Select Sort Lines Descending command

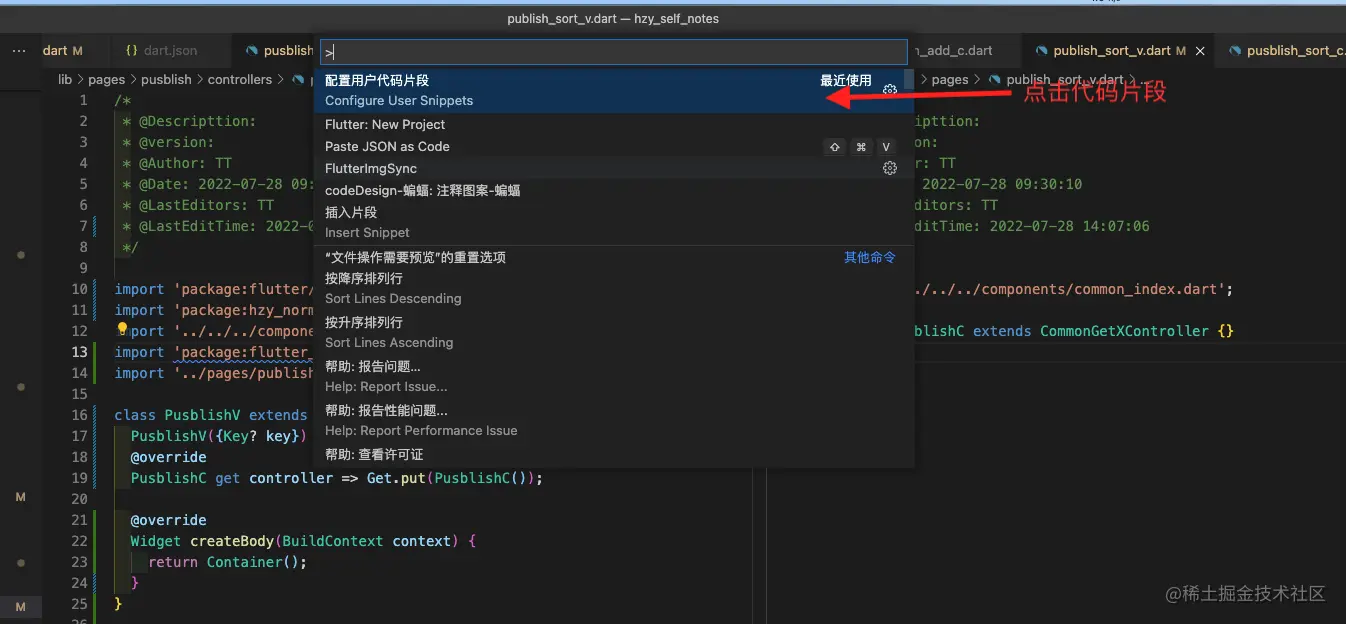[613, 288]
